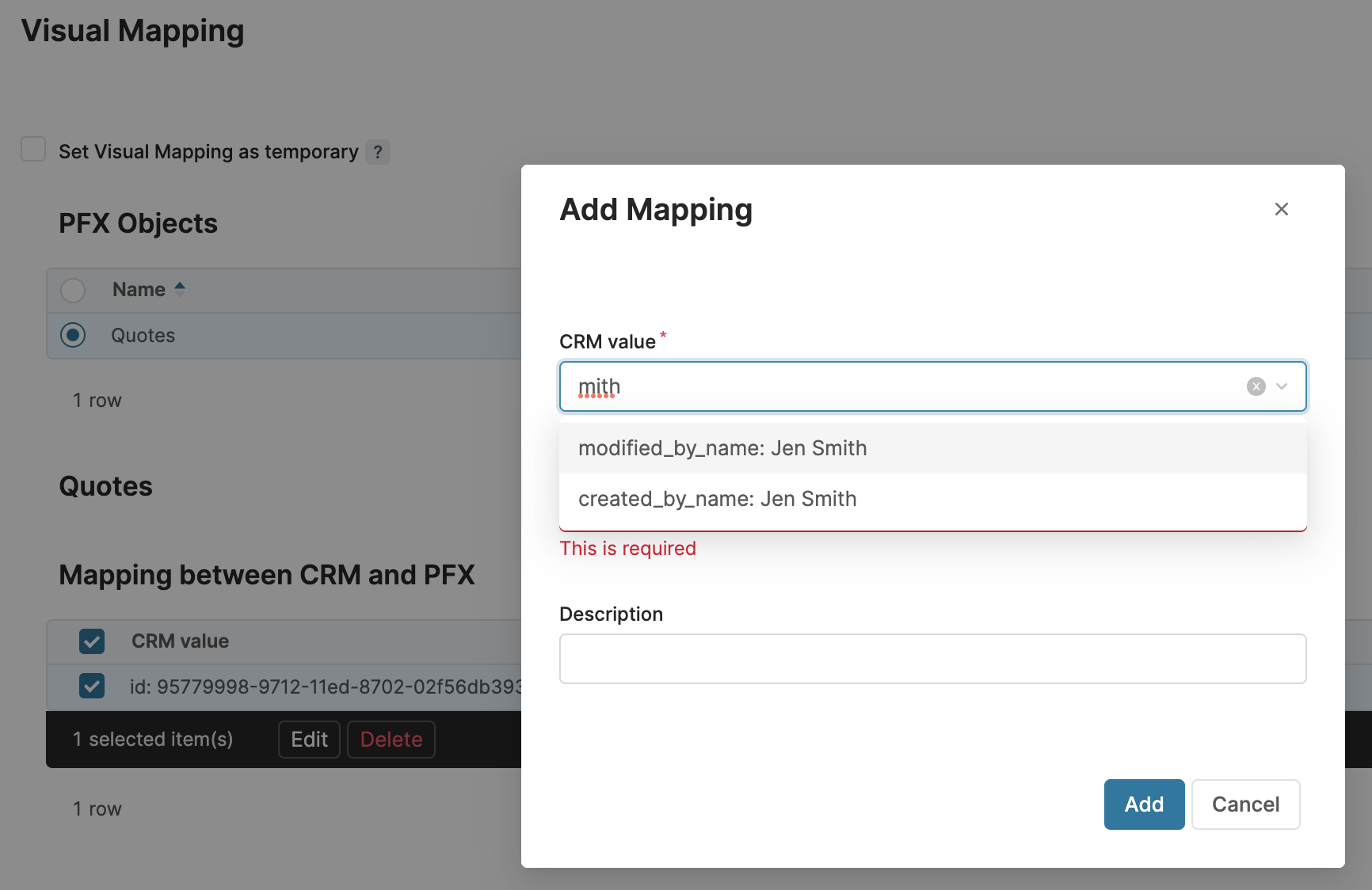The image size is (1372, 890).
Task: Click the CRM value column header
Action: pos(180,641)
